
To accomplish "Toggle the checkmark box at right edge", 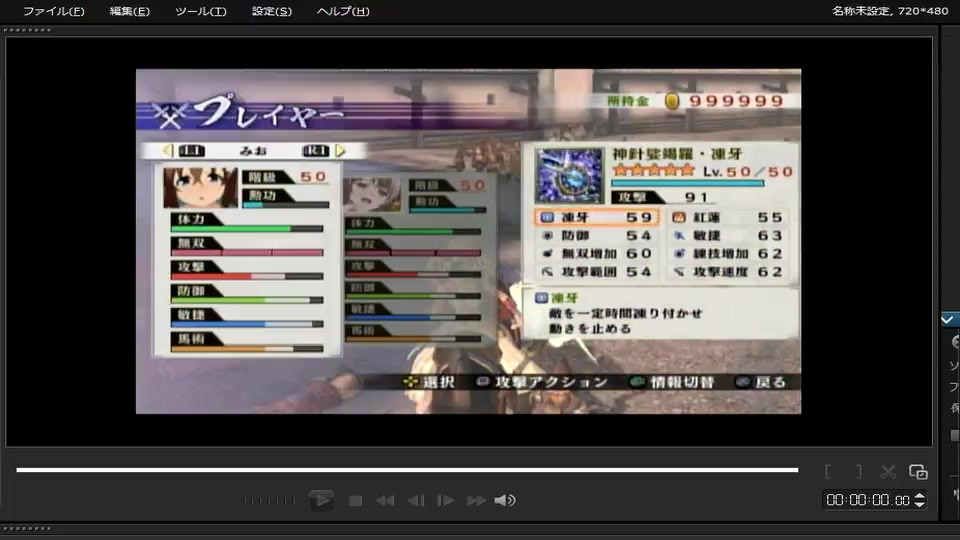I will click(948, 320).
